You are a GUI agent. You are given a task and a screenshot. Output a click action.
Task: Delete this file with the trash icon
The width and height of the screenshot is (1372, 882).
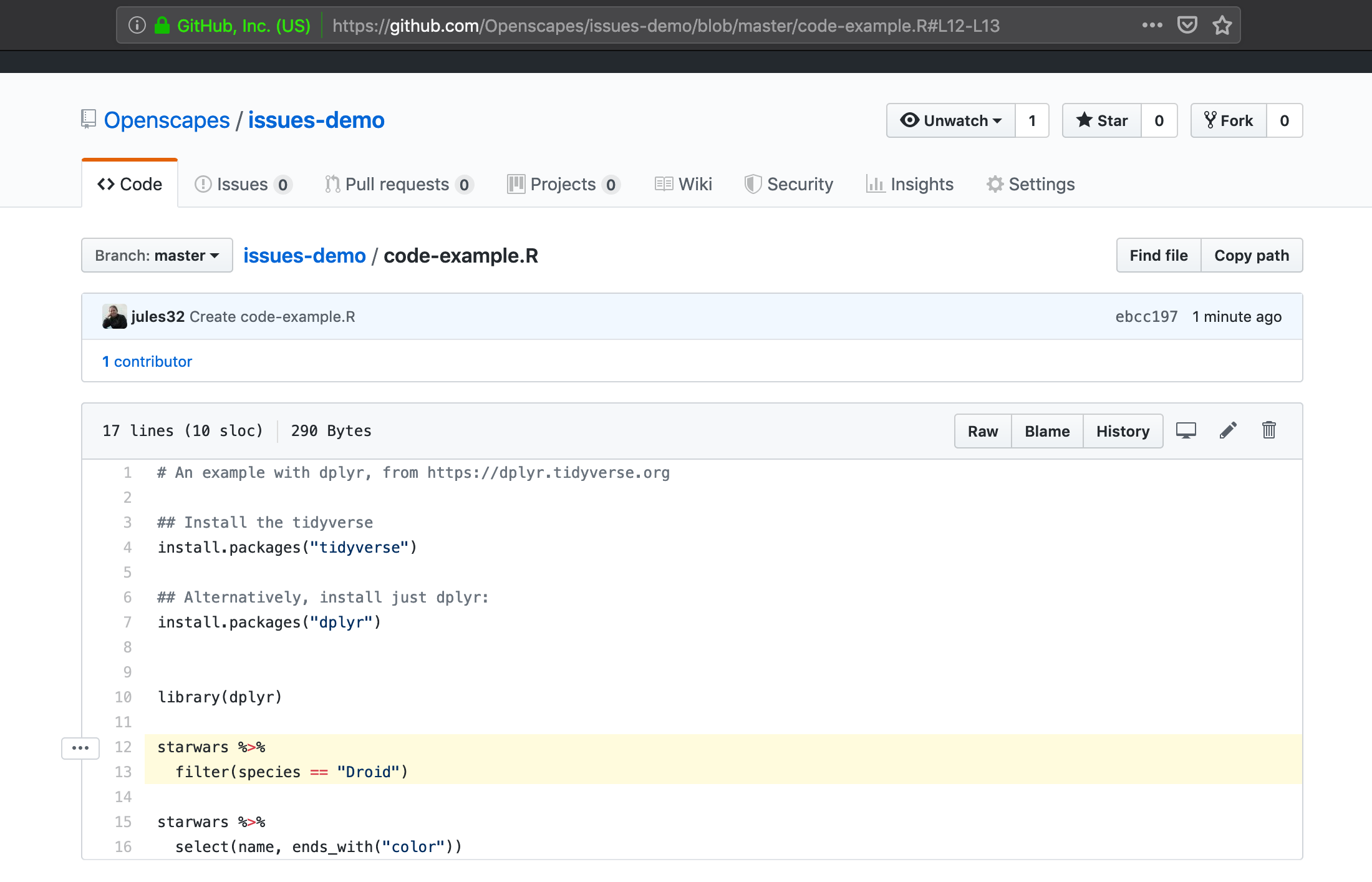[x=1268, y=430]
